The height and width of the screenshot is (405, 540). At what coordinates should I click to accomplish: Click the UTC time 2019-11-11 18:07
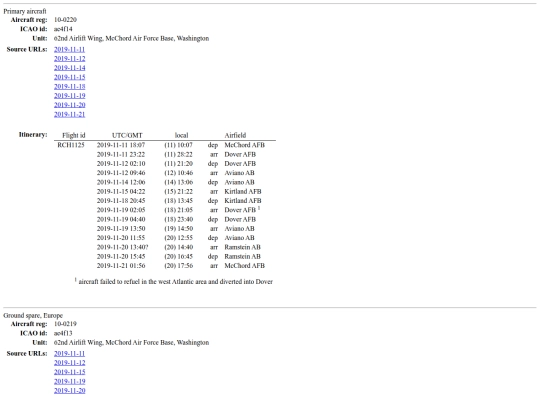(121, 145)
